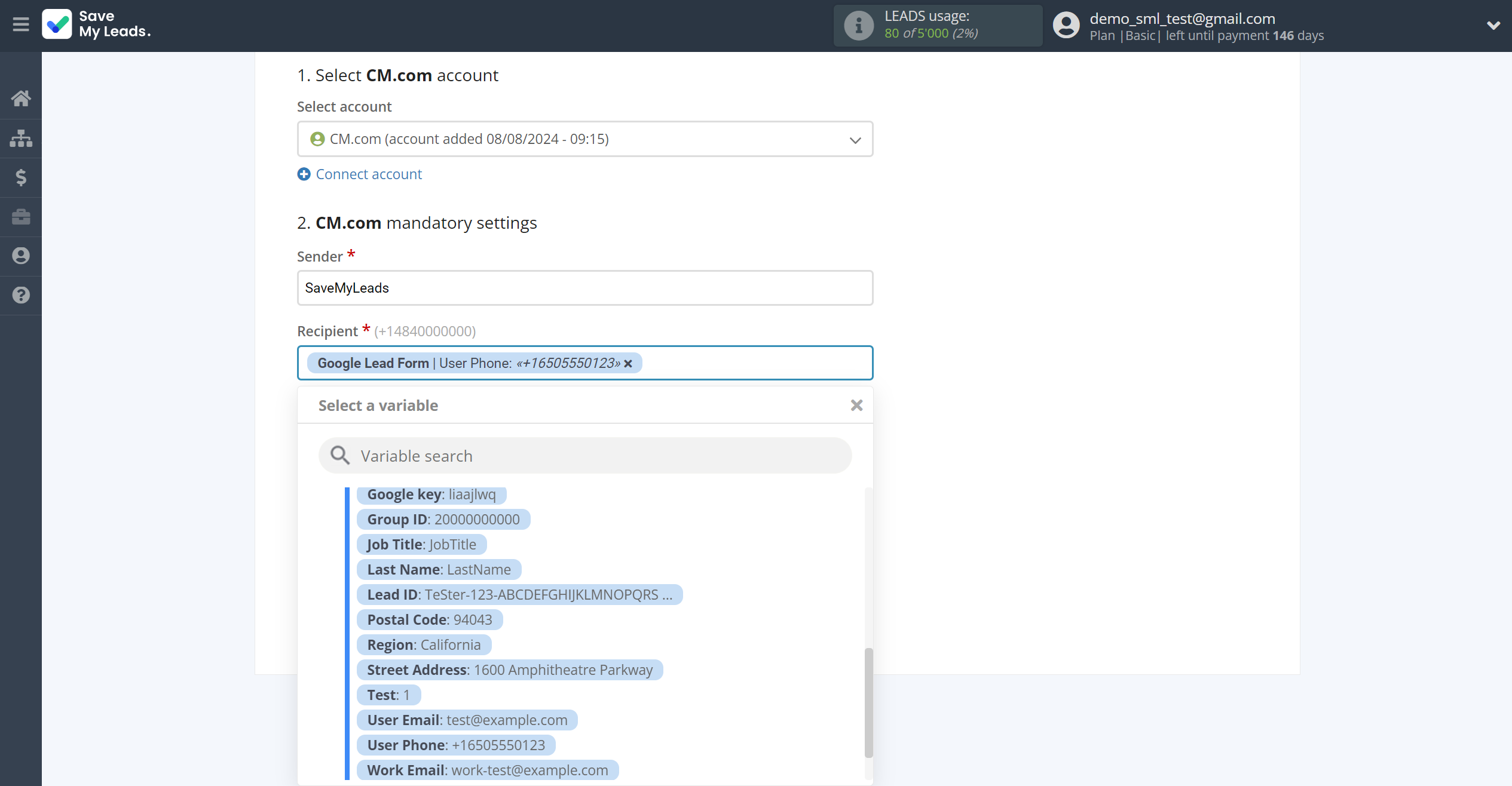Viewport: 1512px width, 786px height.
Task: Click the demo_sml_test@gmail.com account text
Action: coord(1182,19)
